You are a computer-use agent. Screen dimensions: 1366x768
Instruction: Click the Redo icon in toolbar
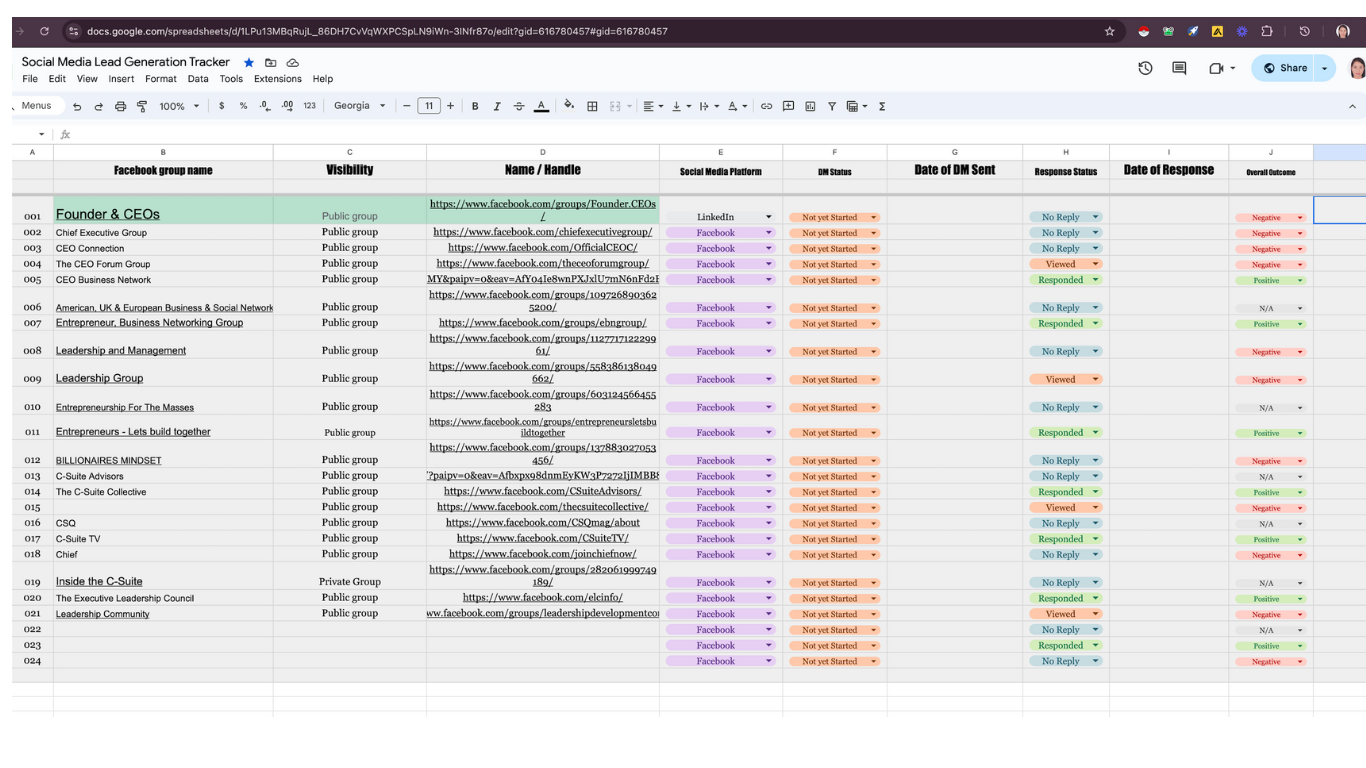coord(98,106)
